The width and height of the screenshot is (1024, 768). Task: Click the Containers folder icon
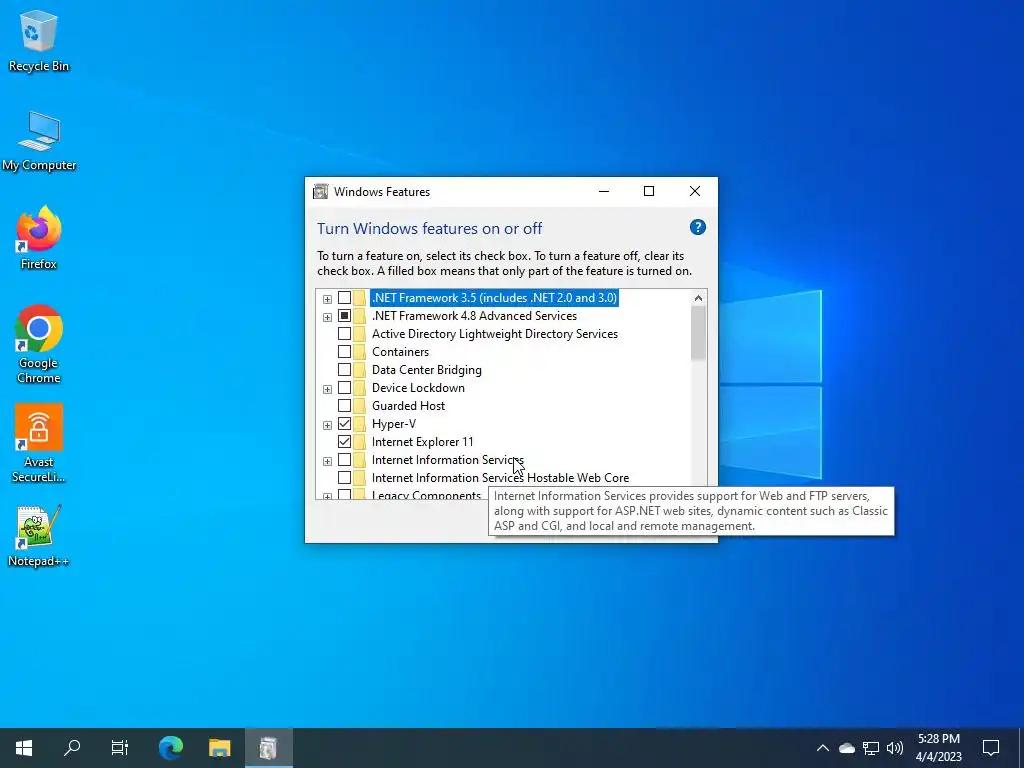360,351
